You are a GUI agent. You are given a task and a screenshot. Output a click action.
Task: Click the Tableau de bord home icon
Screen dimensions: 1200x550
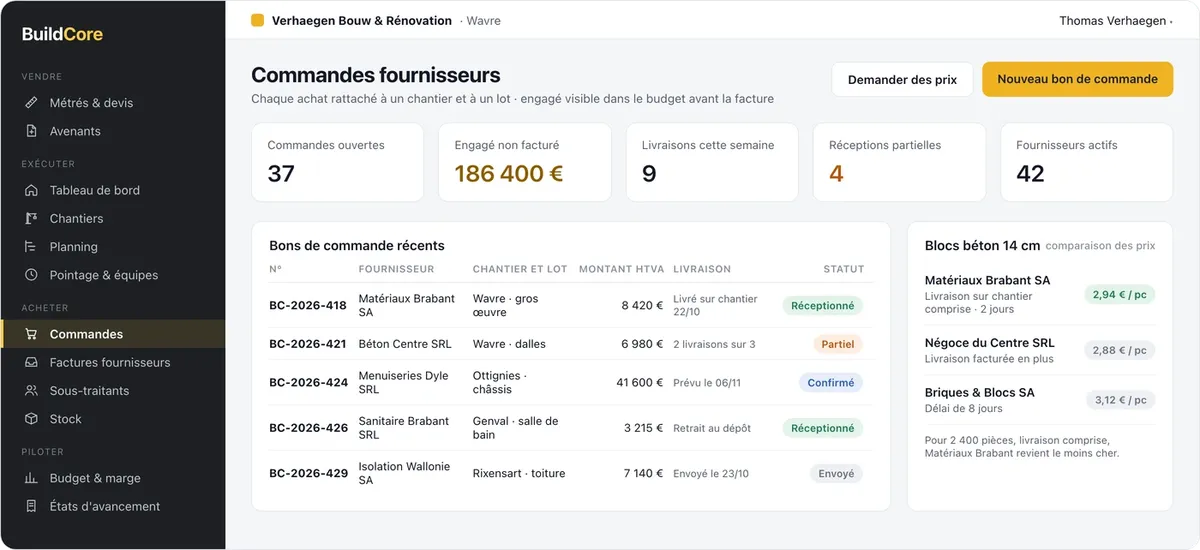(x=31, y=190)
